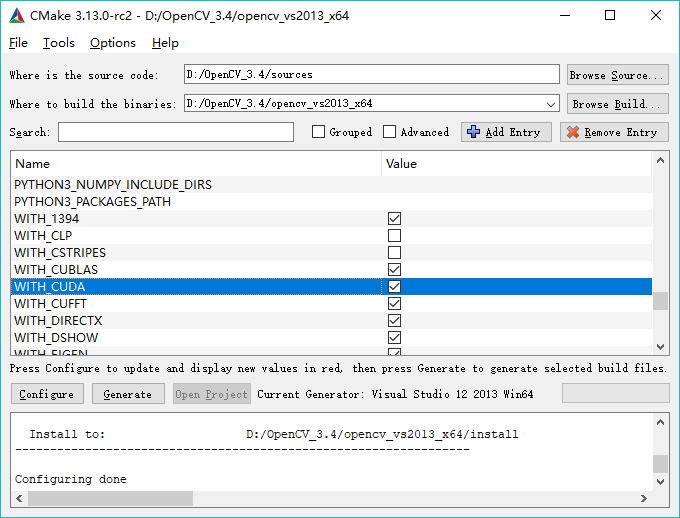Click the CMake logo icon in title bar
Screen dimensions: 680x518
click(17, 16)
